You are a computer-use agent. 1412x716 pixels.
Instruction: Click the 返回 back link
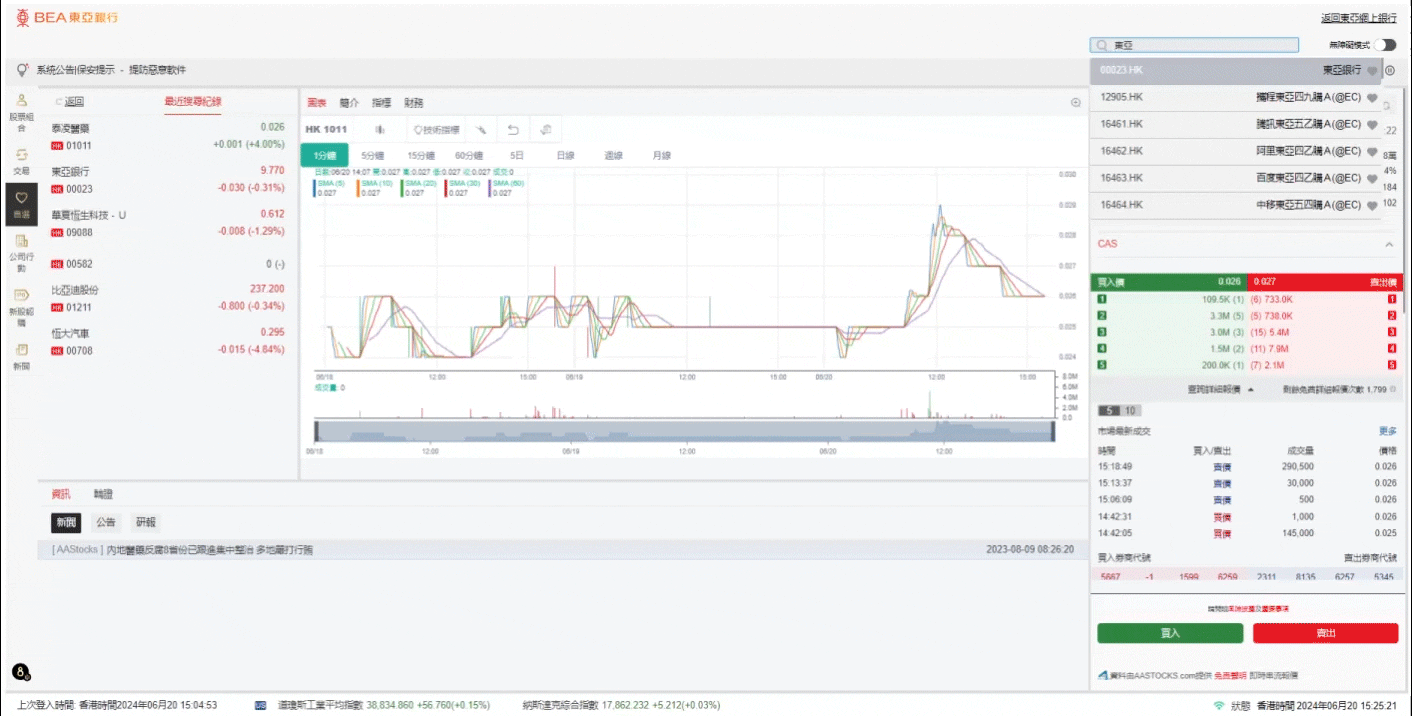(70, 101)
